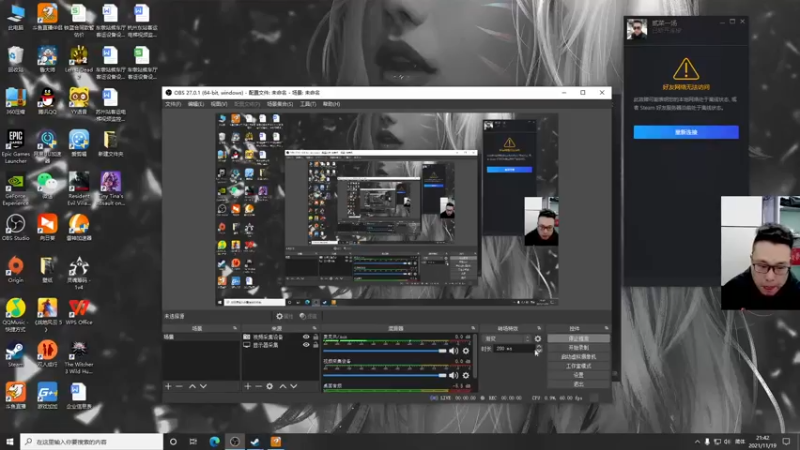Toggle lock on video capture device source
Screen dimensions: 800x450
pyautogui.click(x=315, y=337)
